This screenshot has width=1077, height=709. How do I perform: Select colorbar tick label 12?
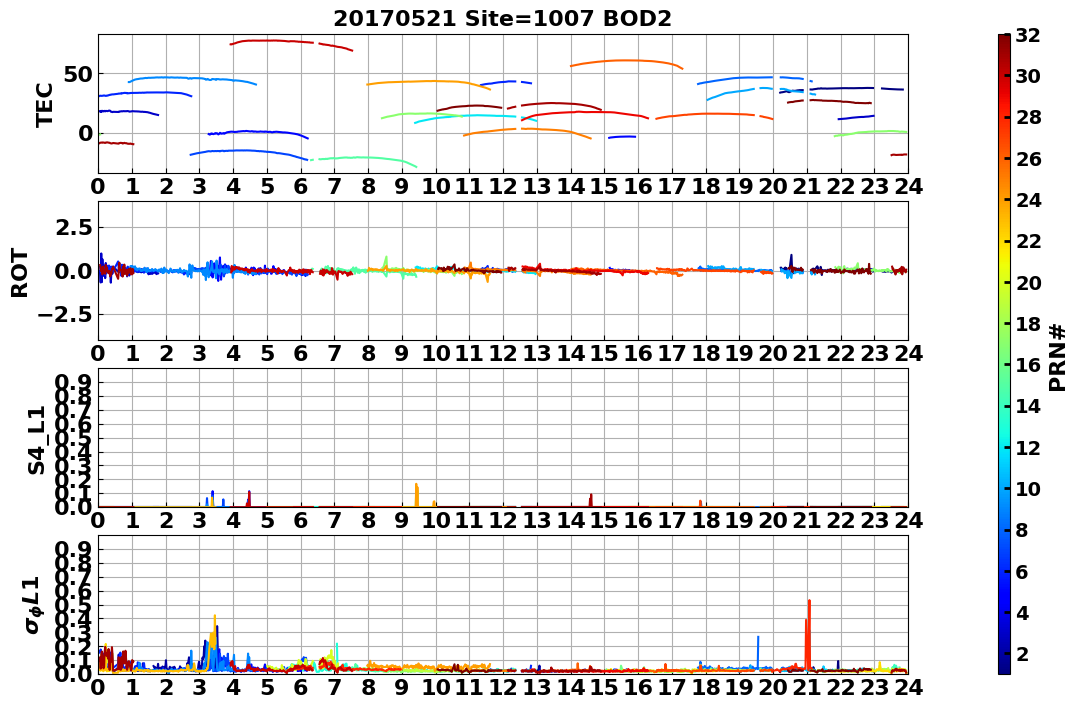[x=1028, y=447]
